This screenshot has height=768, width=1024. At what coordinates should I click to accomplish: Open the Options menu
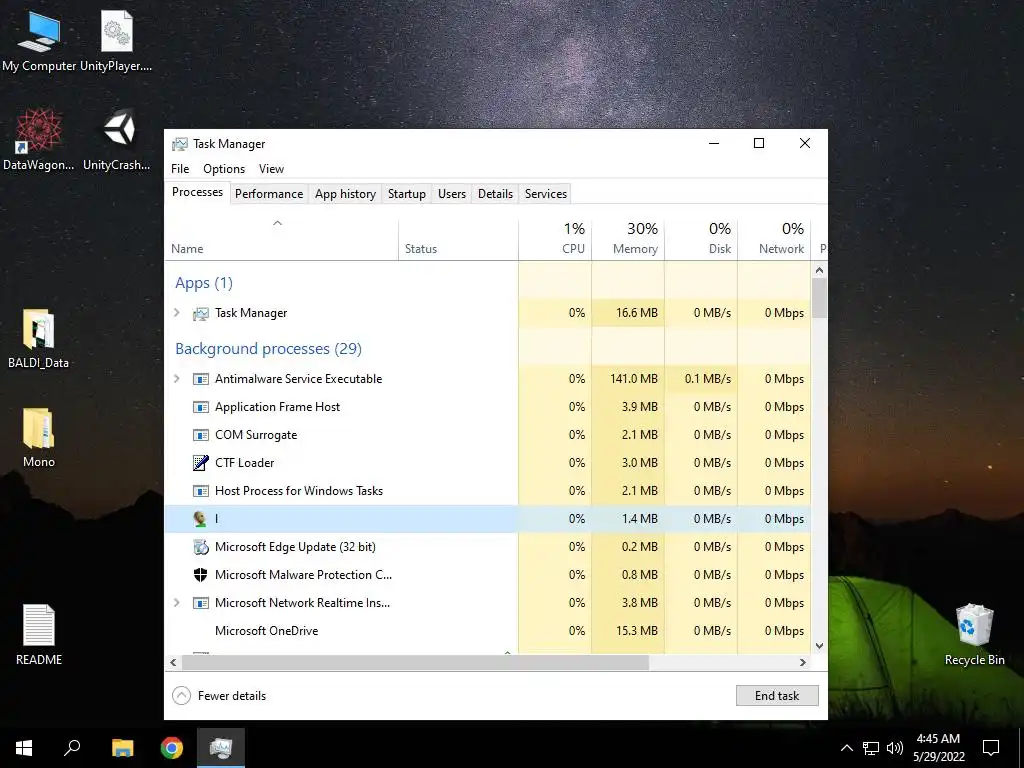(x=224, y=168)
